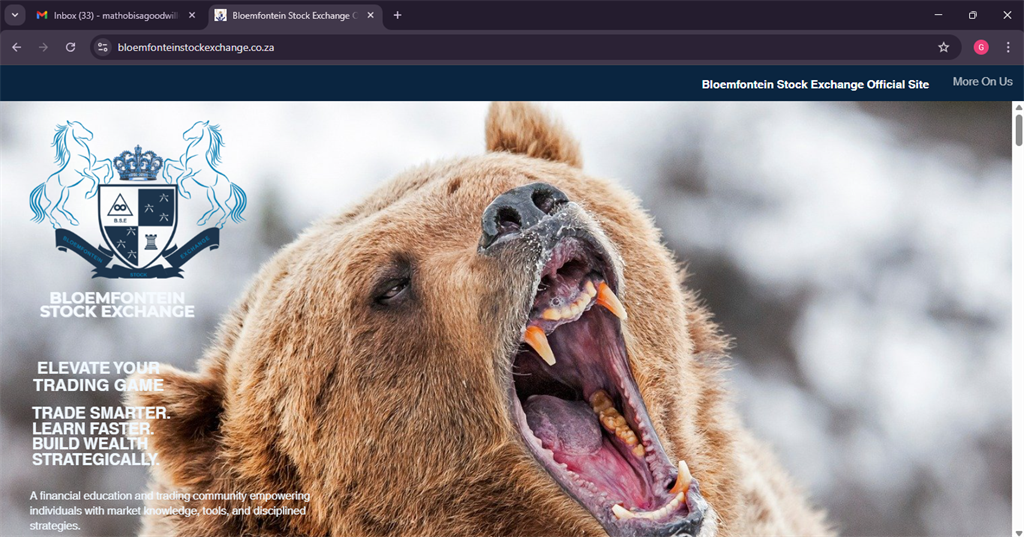Reload the current page
This screenshot has width=1024, height=537.
coord(70,47)
